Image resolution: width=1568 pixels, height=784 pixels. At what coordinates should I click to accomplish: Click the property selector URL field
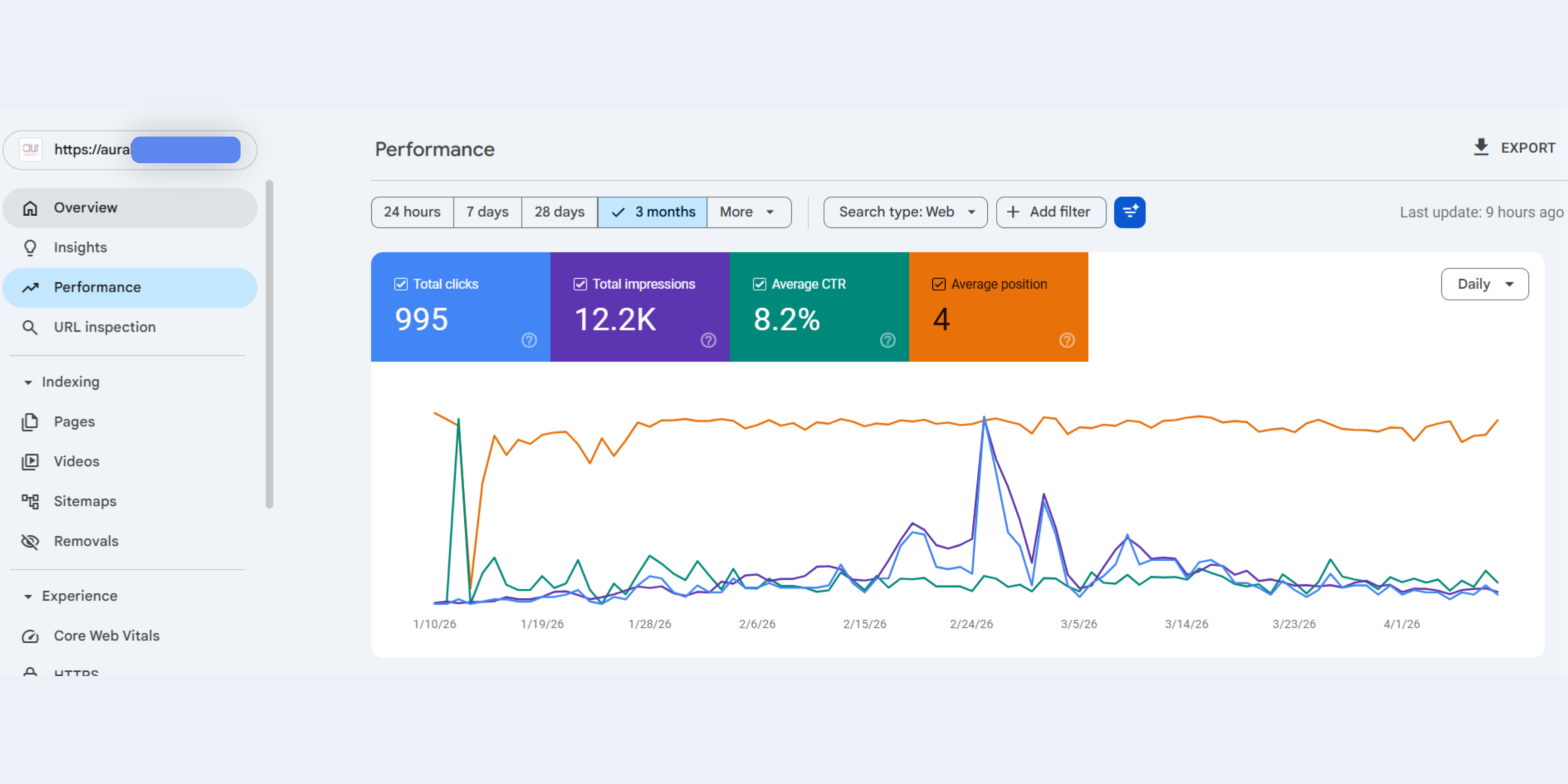tap(130, 149)
